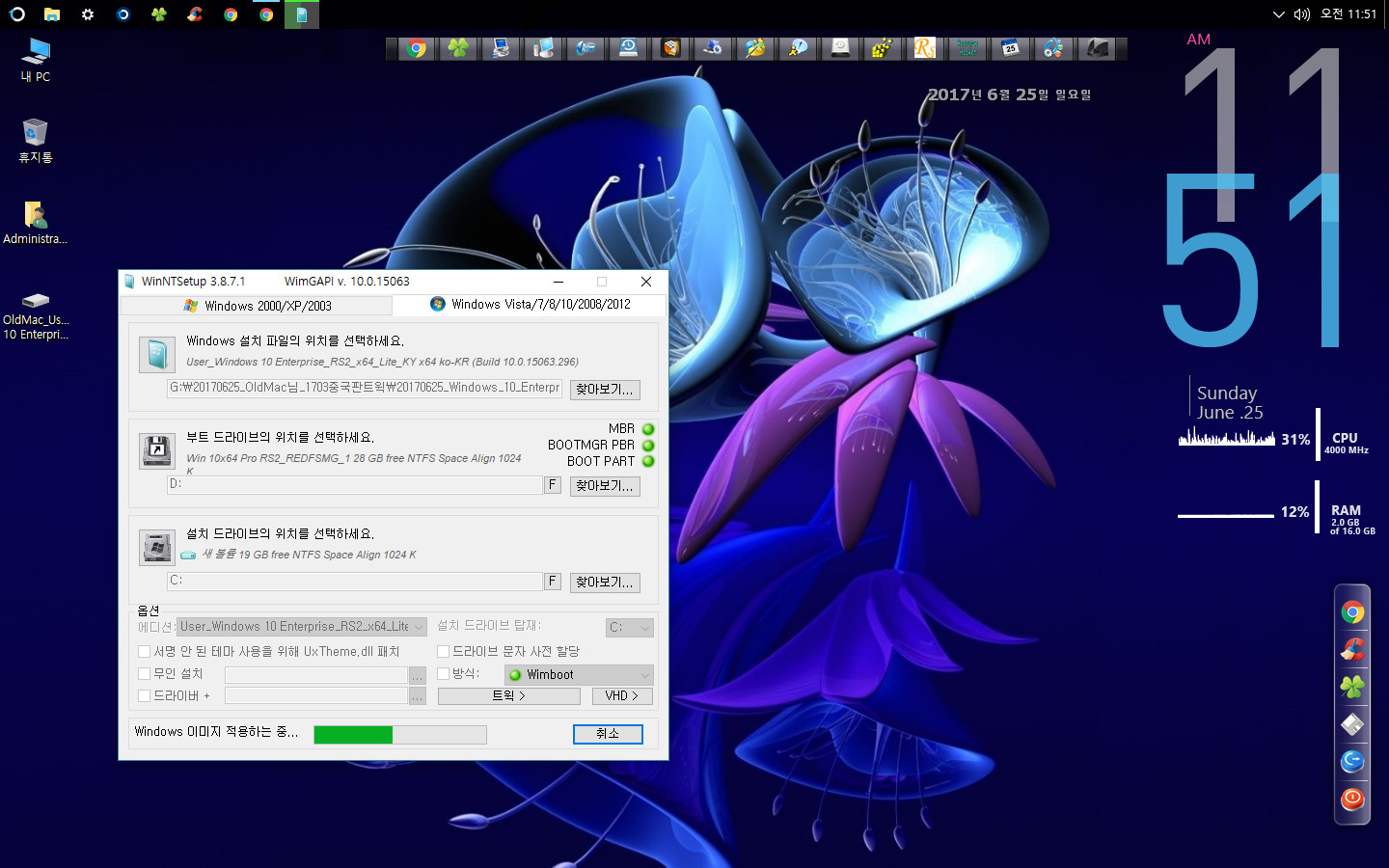The width and height of the screenshot is (1389, 868).
Task: Click the Start circle button in taskbar
Action: pyautogui.click(x=17, y=14)
